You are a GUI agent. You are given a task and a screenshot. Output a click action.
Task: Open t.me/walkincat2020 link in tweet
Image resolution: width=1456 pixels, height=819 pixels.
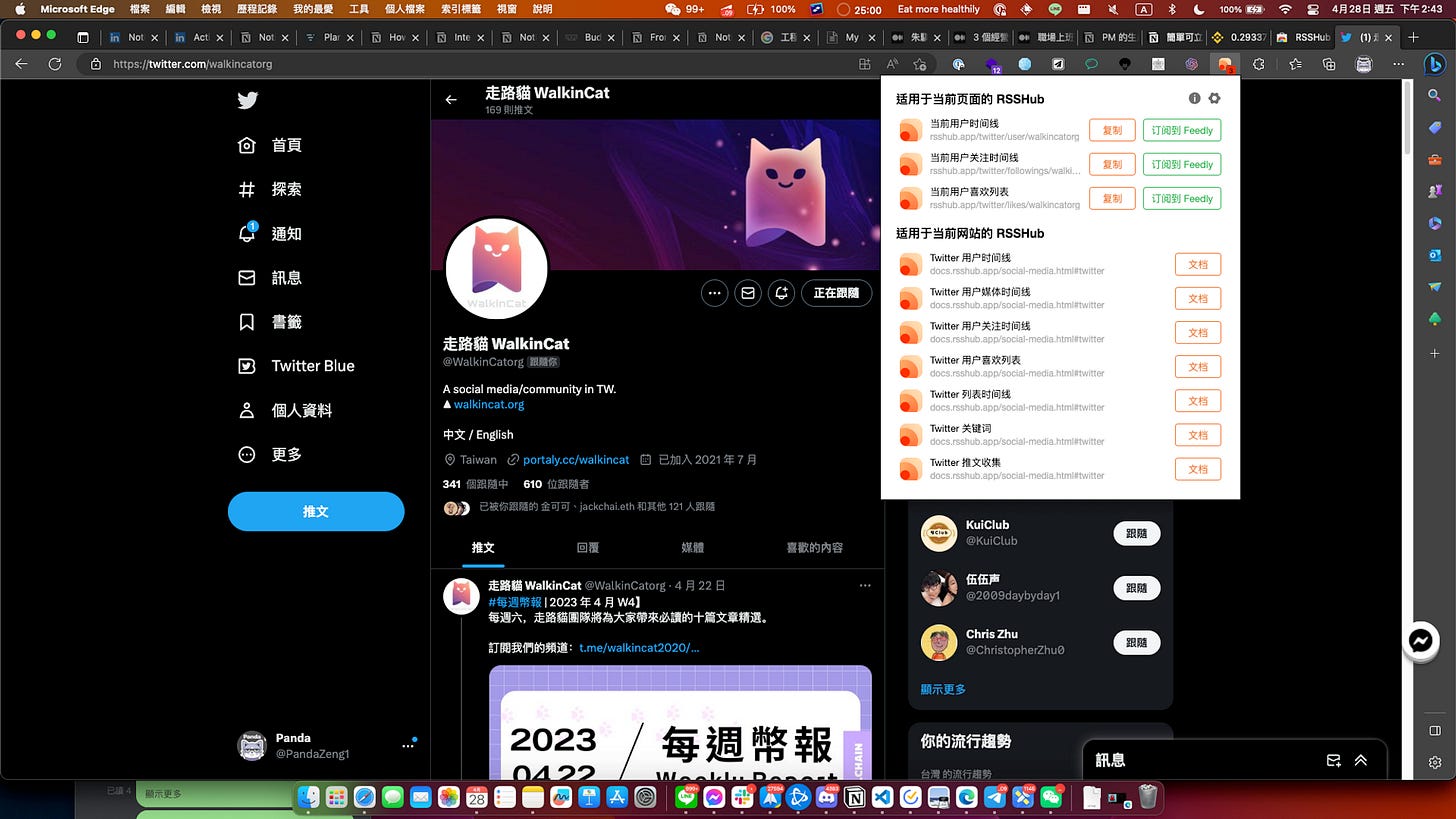(x=639, y=647)
